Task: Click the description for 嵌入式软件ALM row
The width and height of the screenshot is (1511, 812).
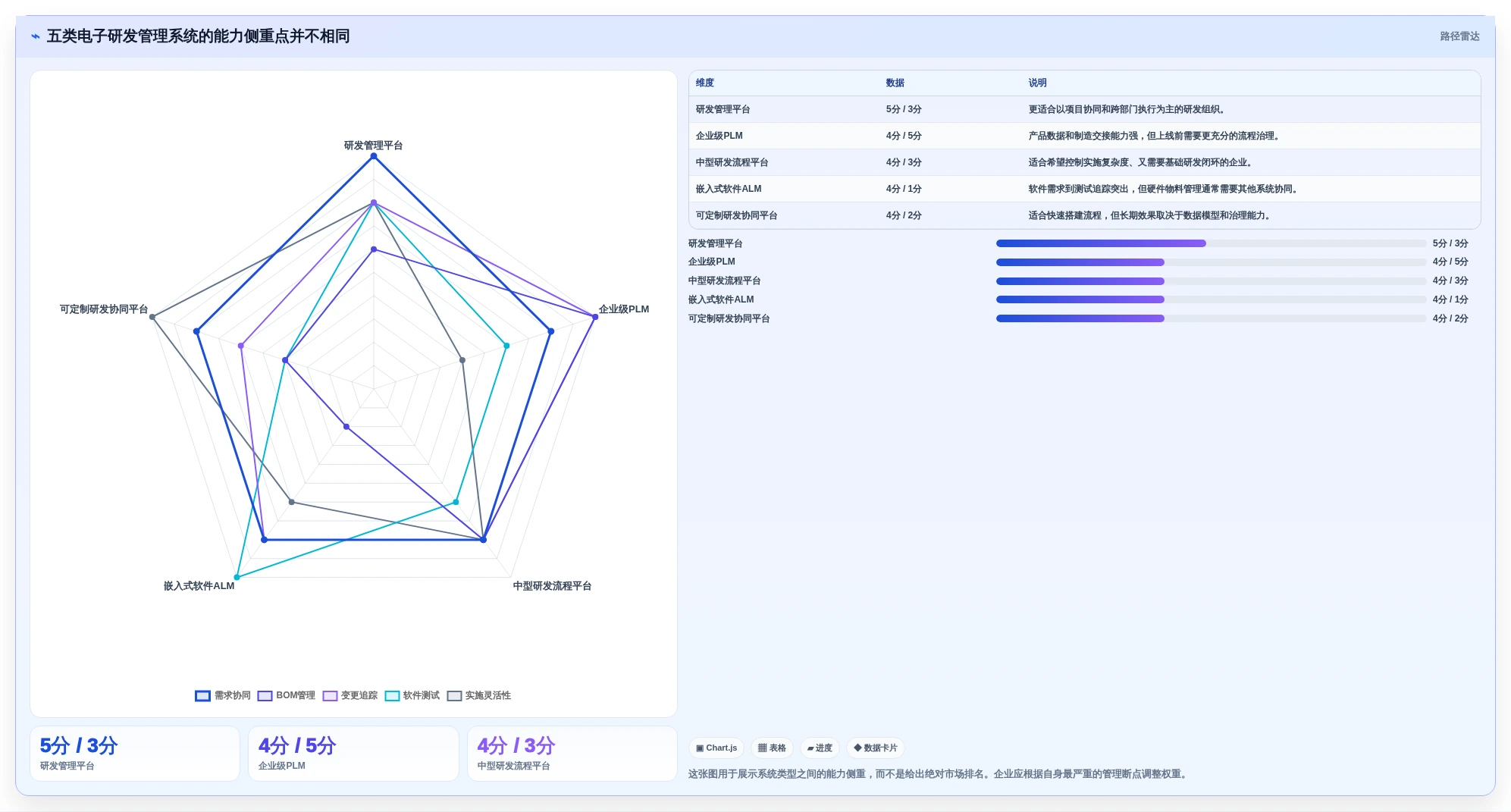Action: point(1164,189)
